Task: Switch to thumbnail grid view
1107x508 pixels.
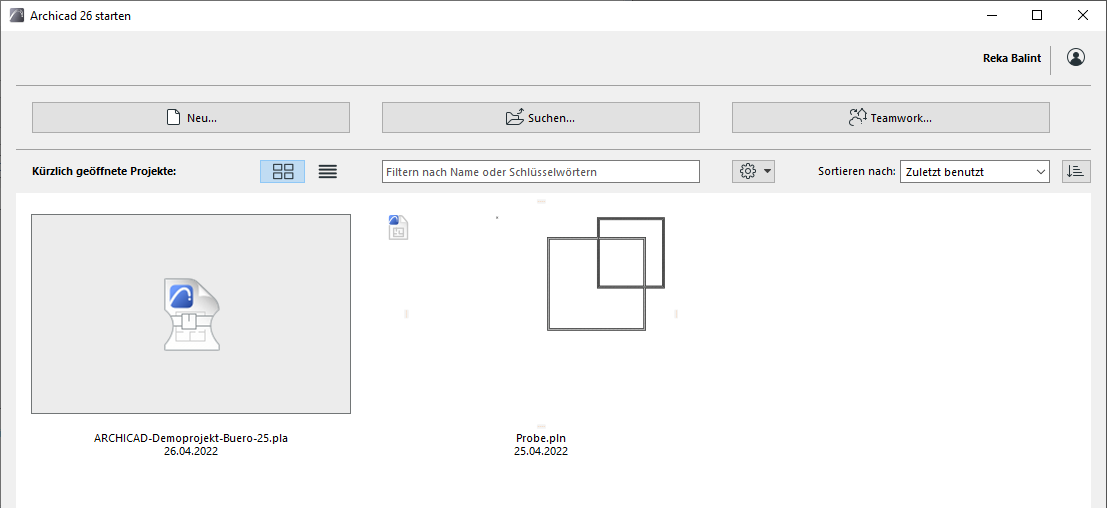Action: tap(282, 171)
